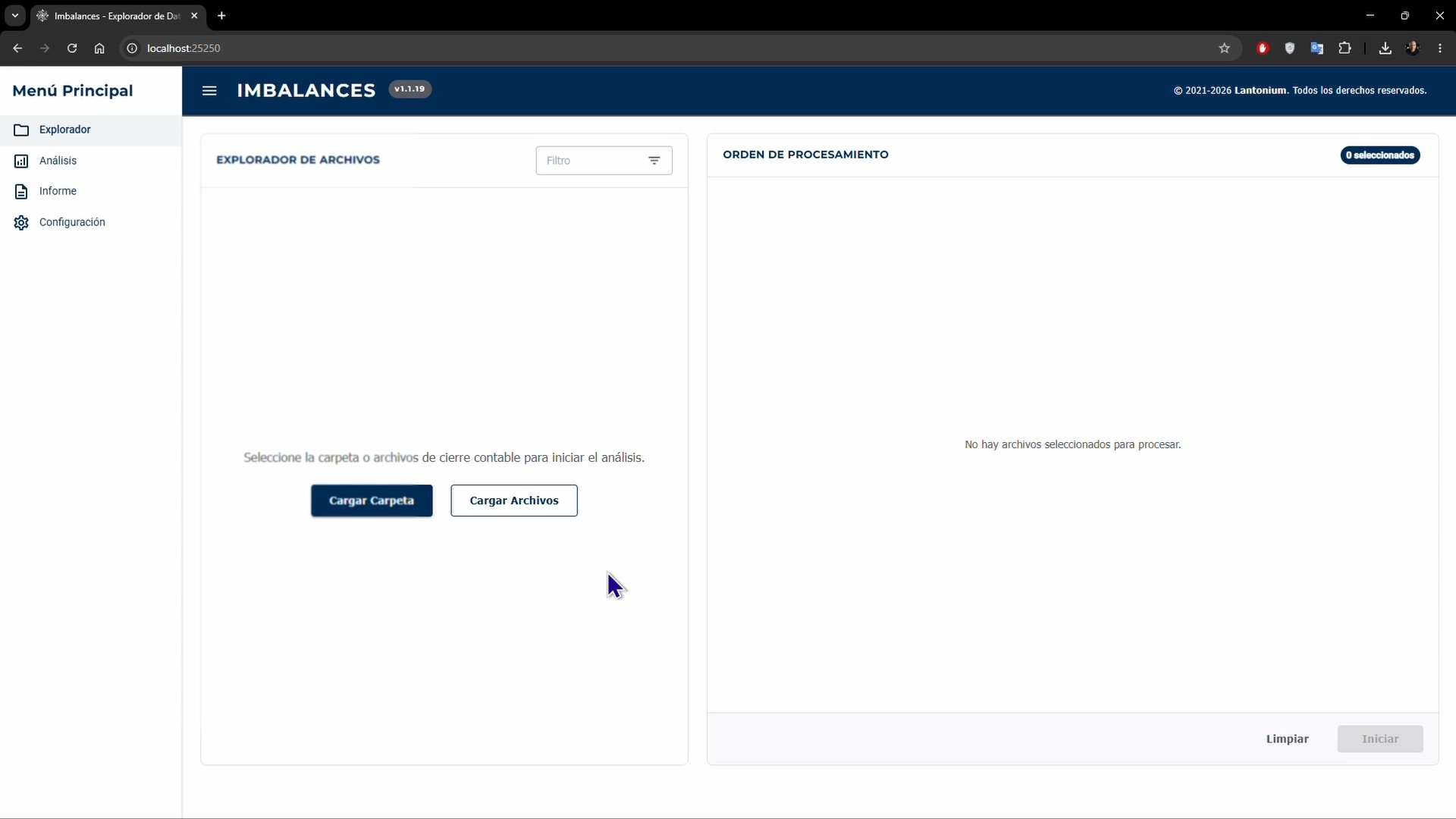Bookmark this page with star icon
Viewport: 1456px width, 819px height.
point(1224,49)
